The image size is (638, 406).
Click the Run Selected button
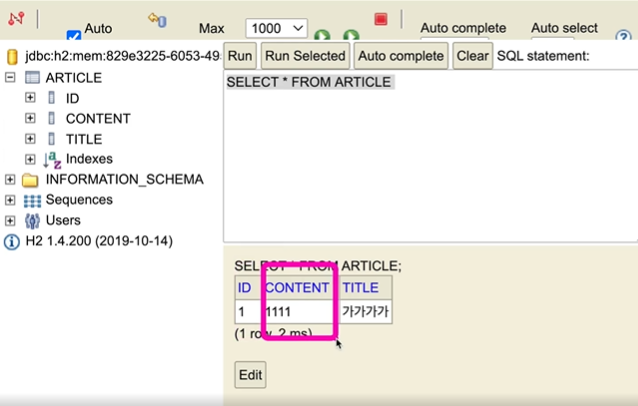[x=305, y=56]
